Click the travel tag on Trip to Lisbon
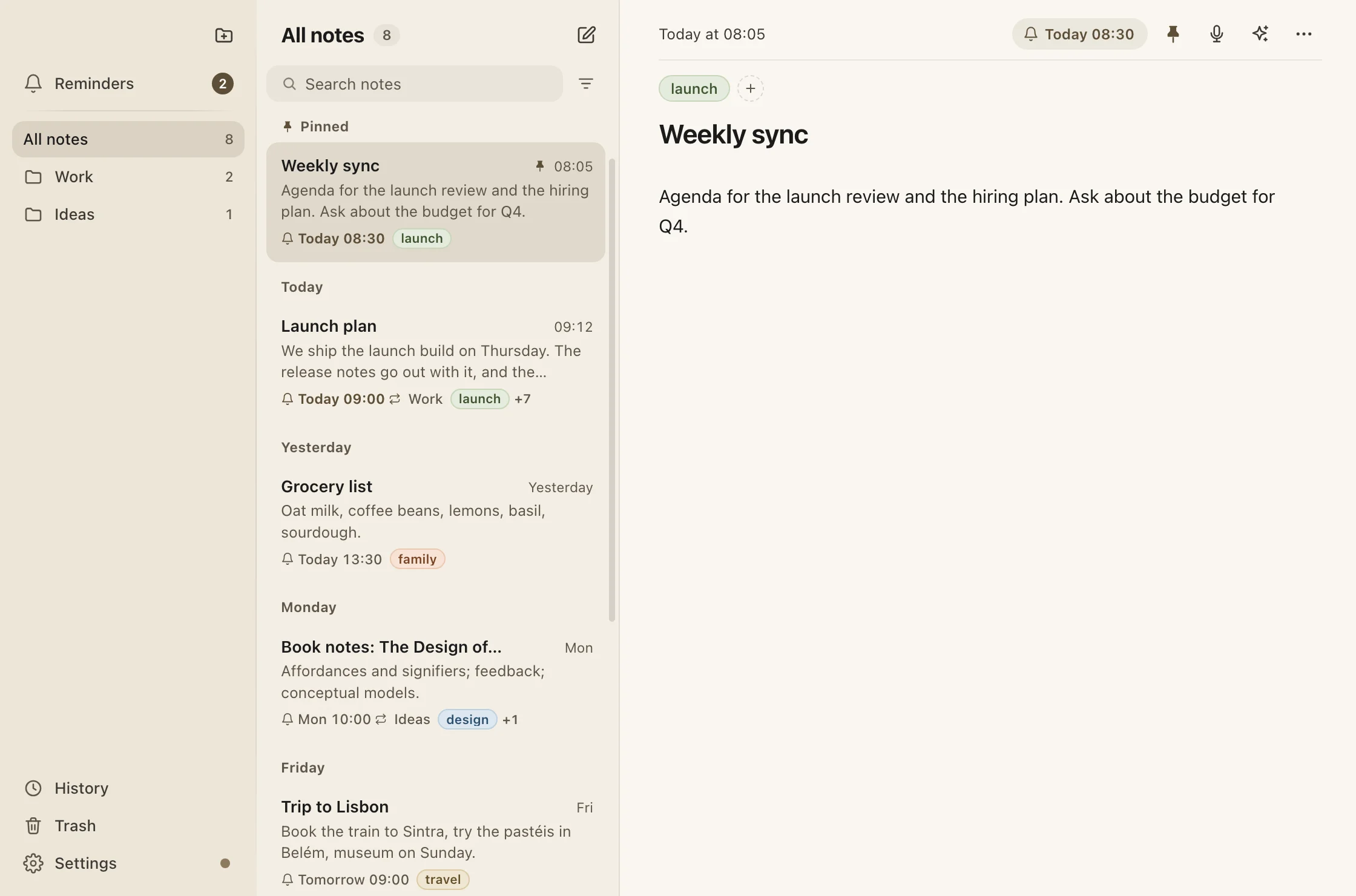 tap(443, 880)
